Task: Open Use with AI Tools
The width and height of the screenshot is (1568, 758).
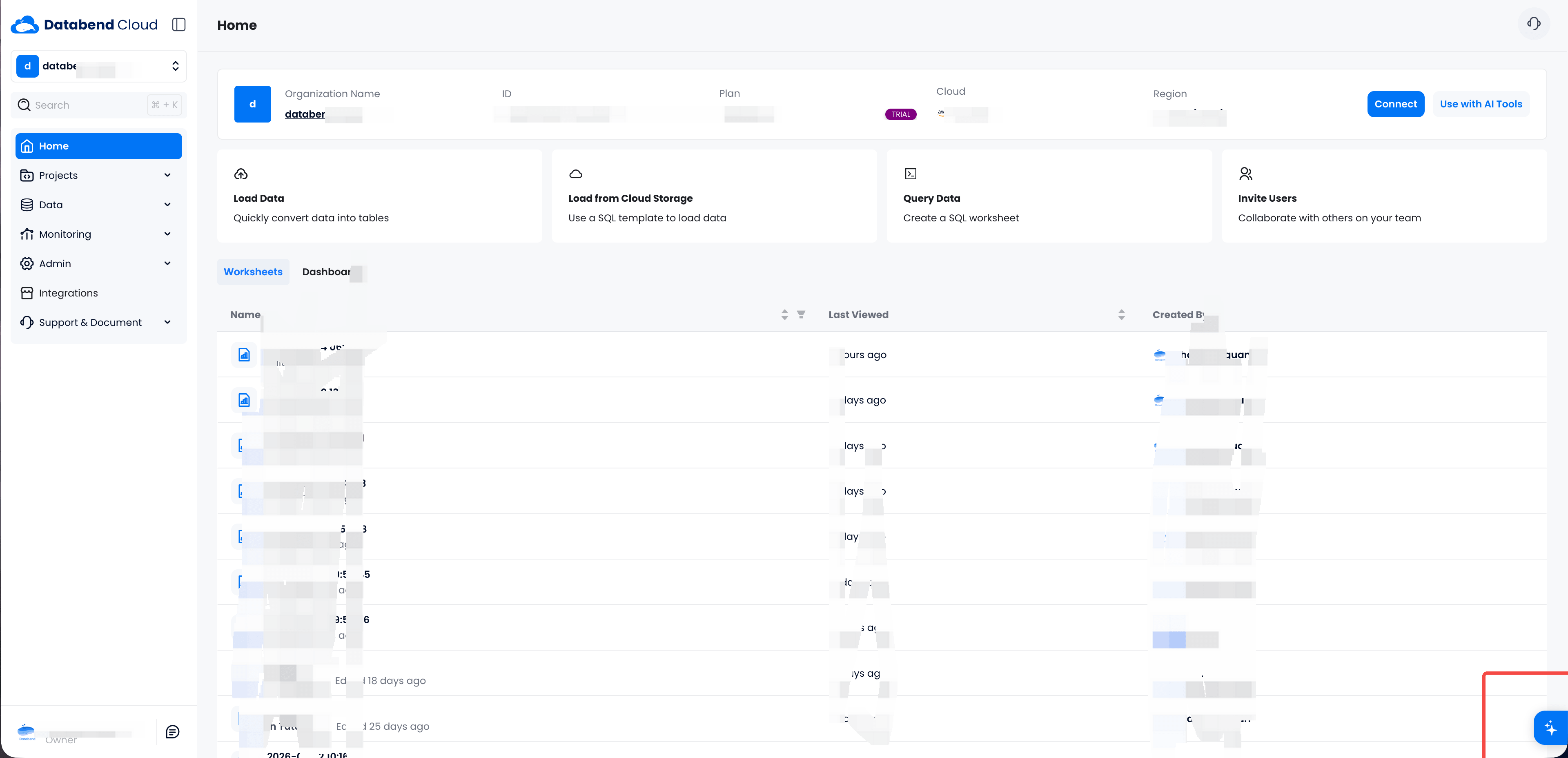Action: click(1481, 104)
